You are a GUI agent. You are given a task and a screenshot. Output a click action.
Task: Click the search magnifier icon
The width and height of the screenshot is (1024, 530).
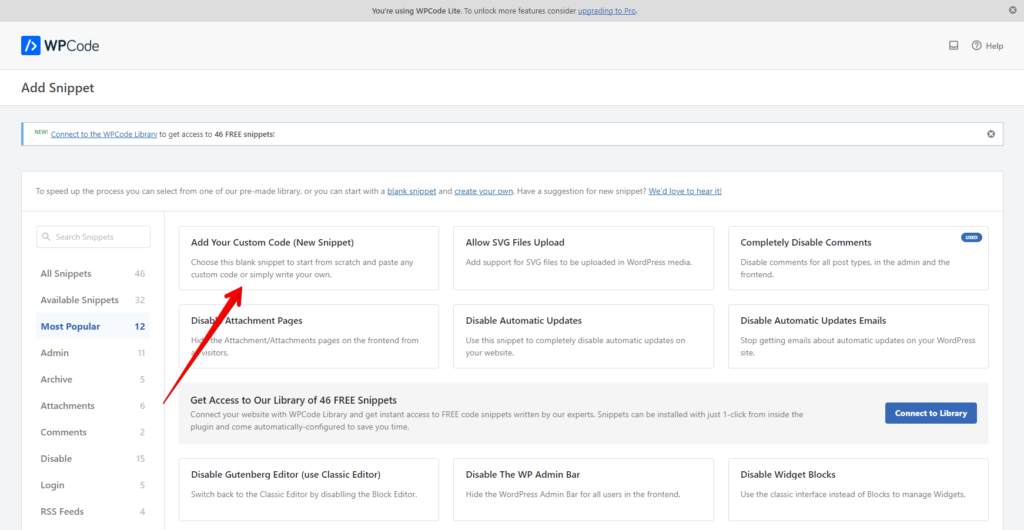click(46, 237)
